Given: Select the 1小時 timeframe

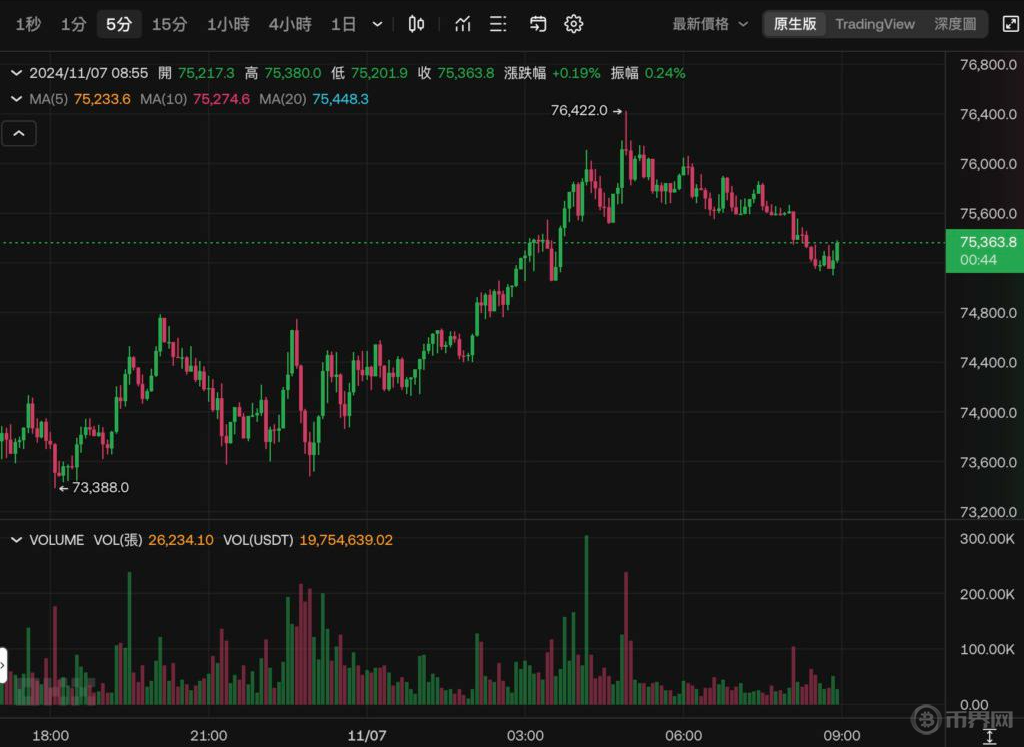Looking at the screenshot, I should 228,24.
